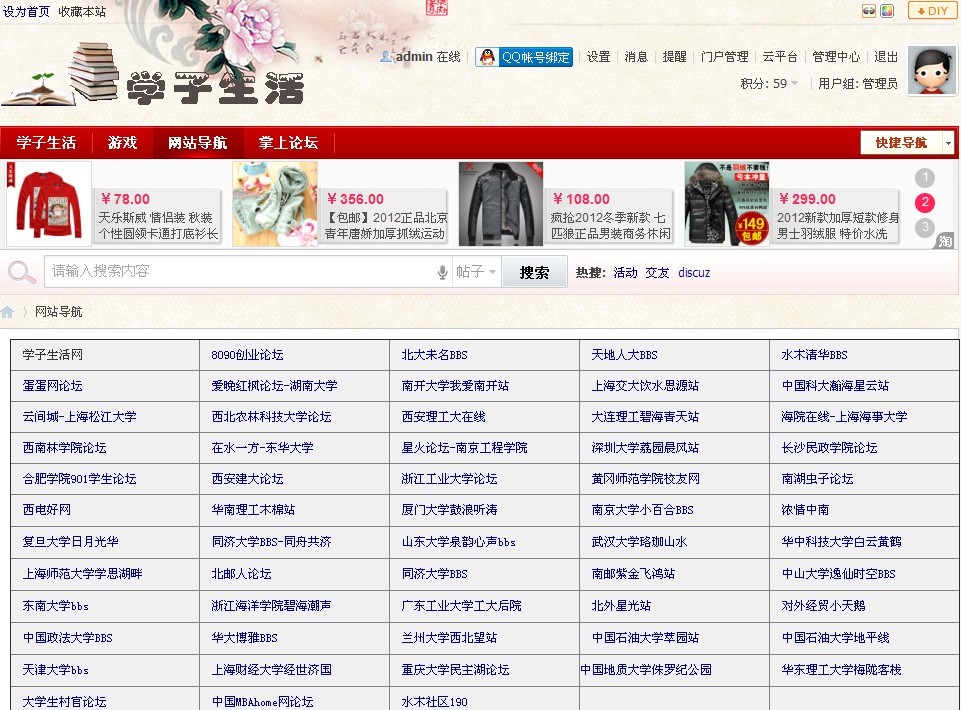
Task: Click the user icon beside admin's name
Action: point(385,57)
